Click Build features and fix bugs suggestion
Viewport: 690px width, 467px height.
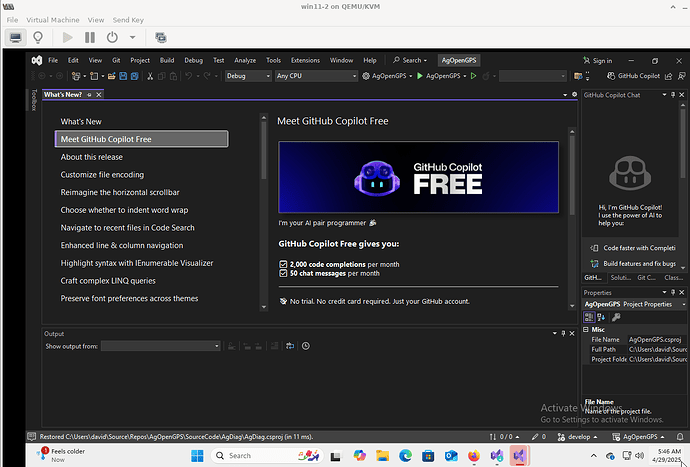click(632, 264)
